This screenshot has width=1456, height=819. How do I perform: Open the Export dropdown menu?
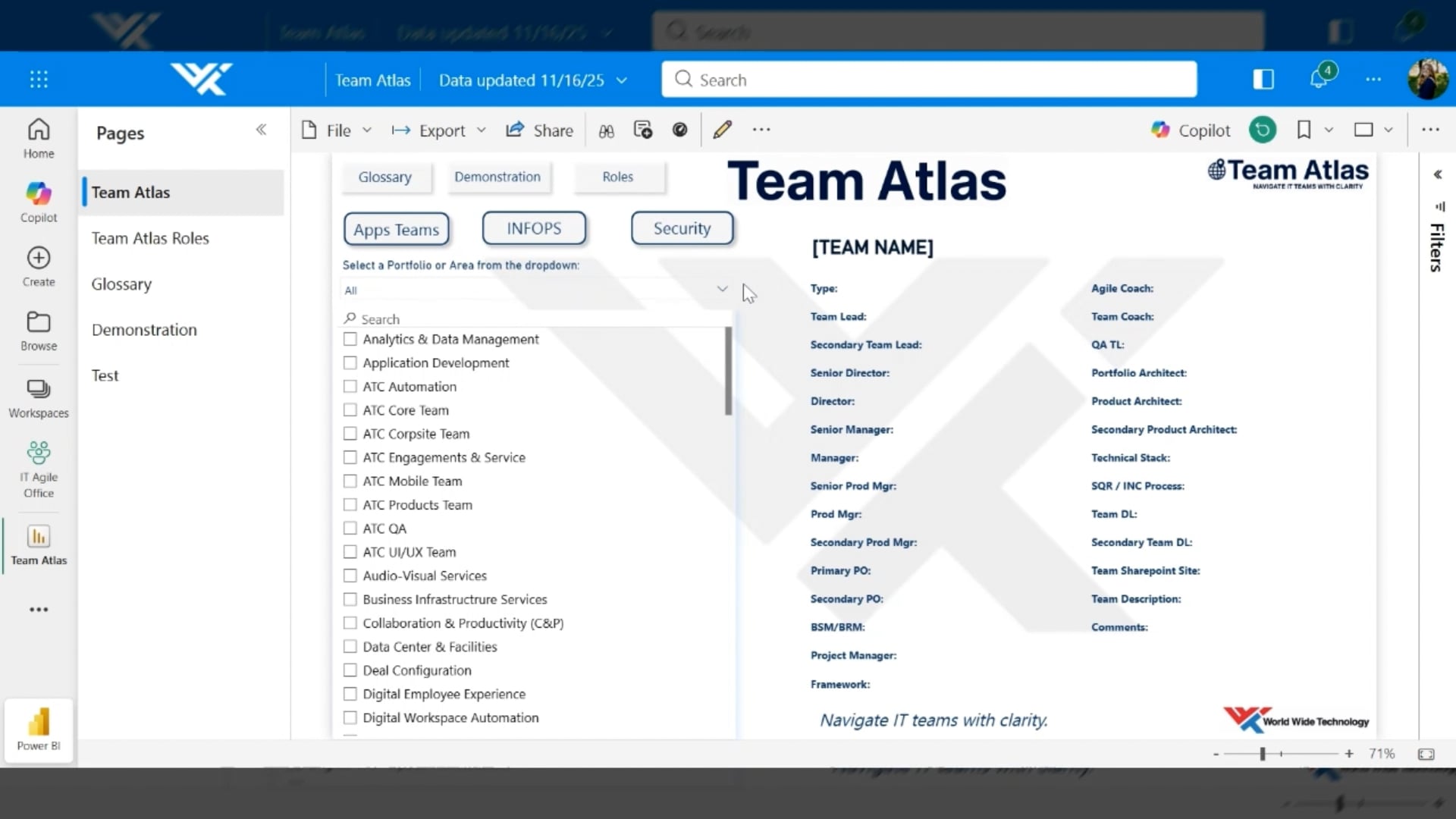pyautogui.click(x=438, y=130)
